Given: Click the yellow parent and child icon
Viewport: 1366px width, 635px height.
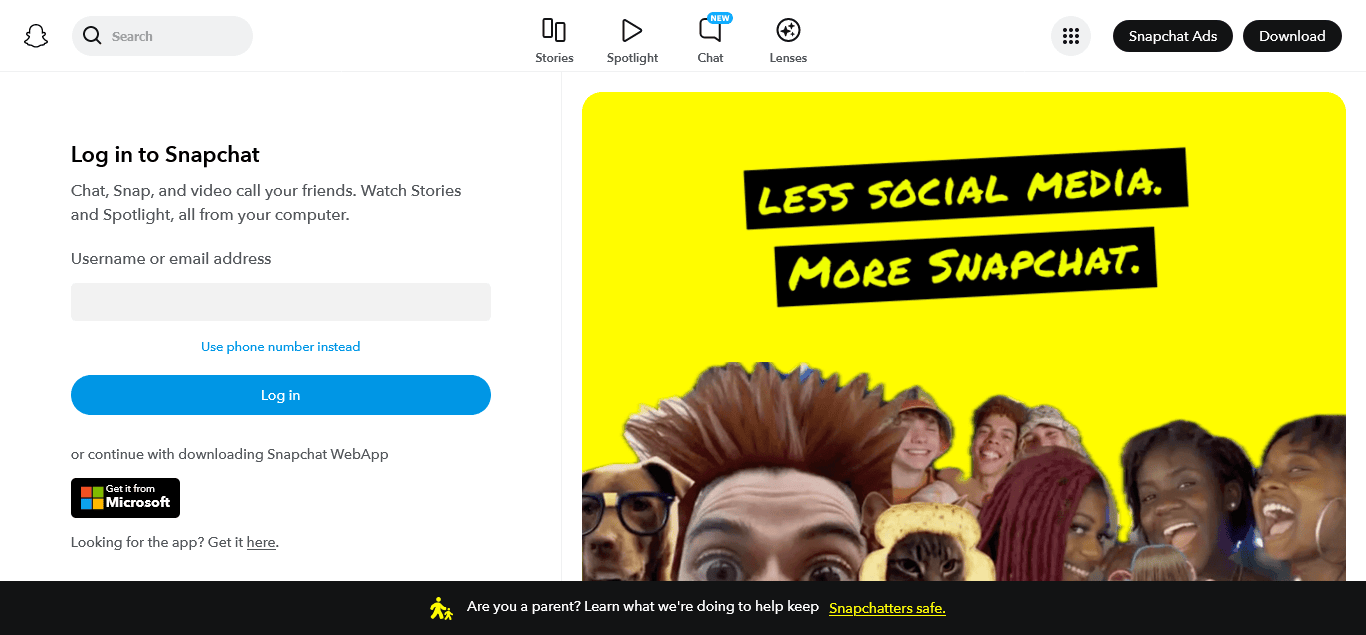Looking at the screenshot, I should click(x=441, y=608).
